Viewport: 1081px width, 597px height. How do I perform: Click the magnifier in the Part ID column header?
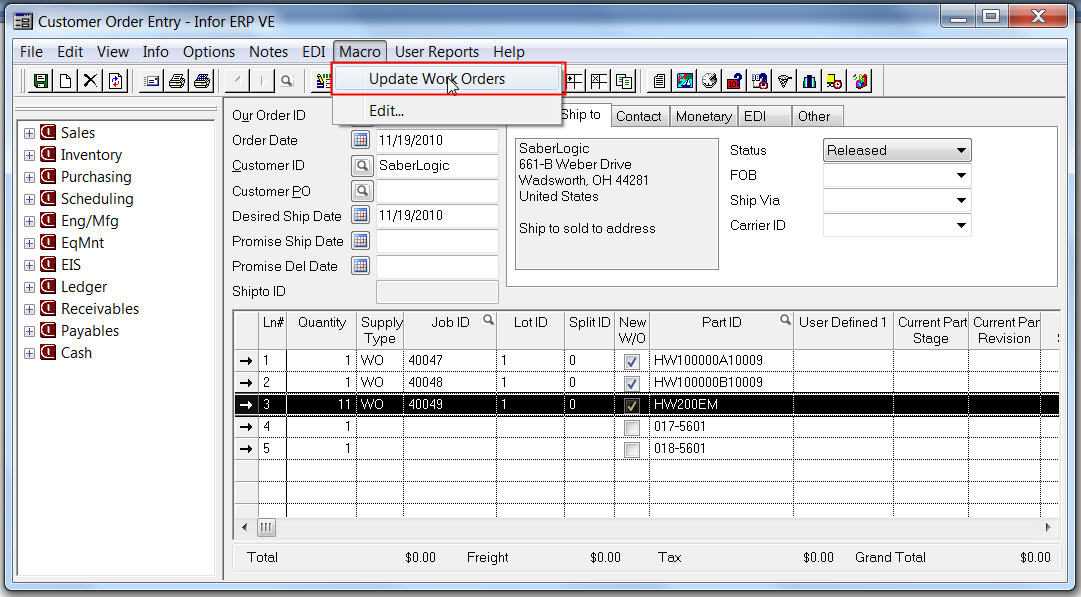coord(785,319)
